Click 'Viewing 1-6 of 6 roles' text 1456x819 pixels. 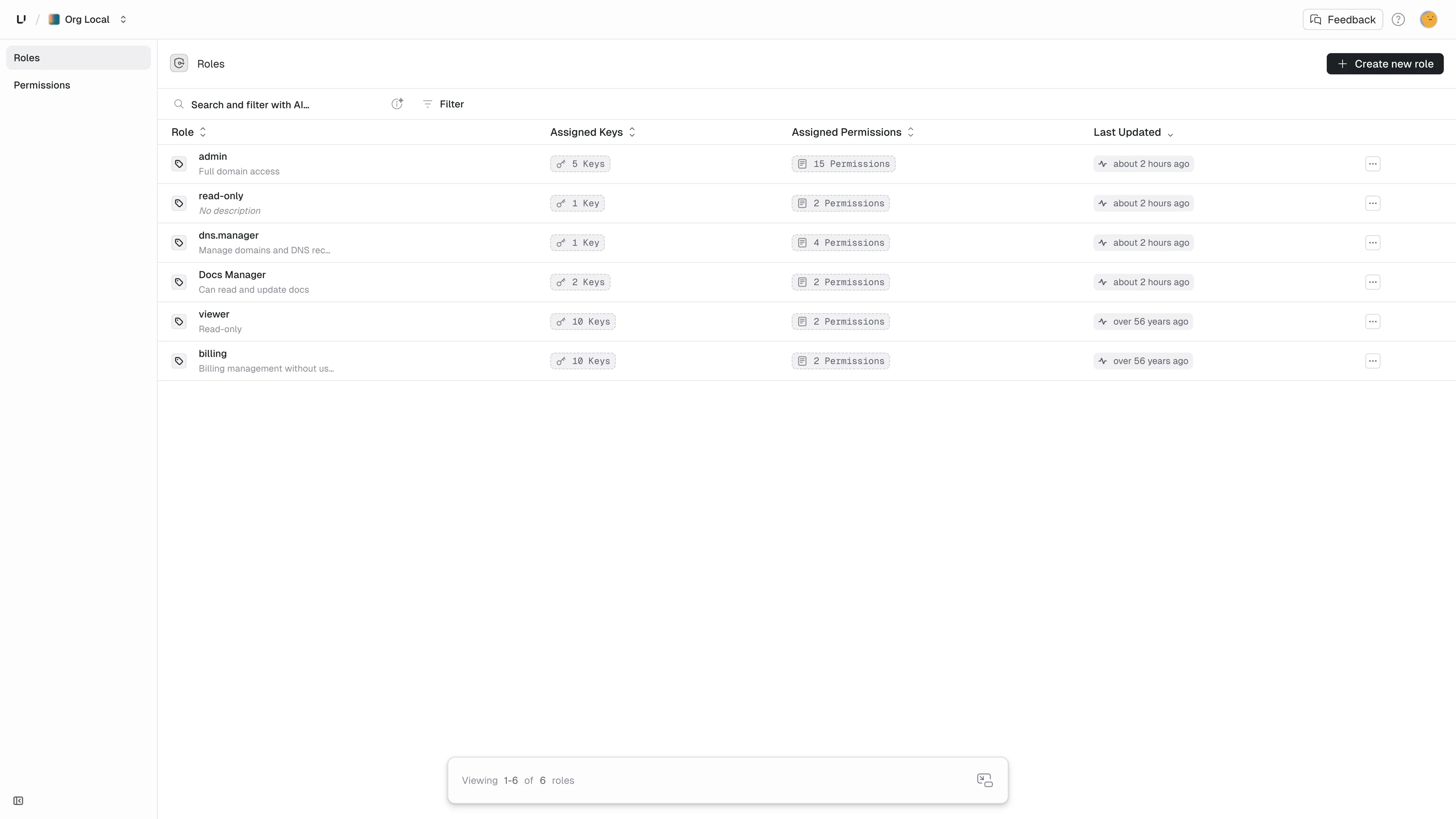pos(518,780)
